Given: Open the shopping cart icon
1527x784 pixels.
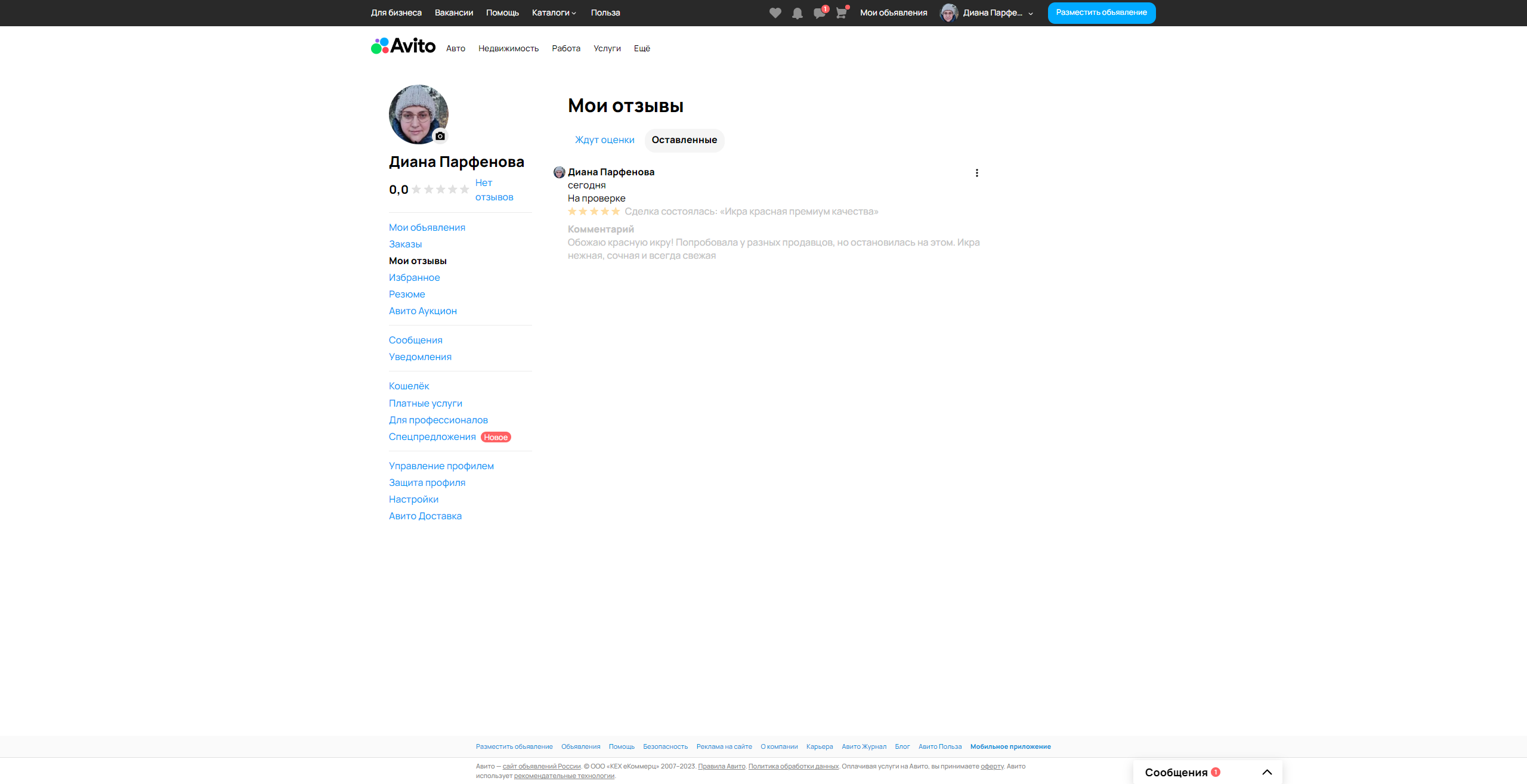Looking at the screenshot, I should (x=841, y=13).
